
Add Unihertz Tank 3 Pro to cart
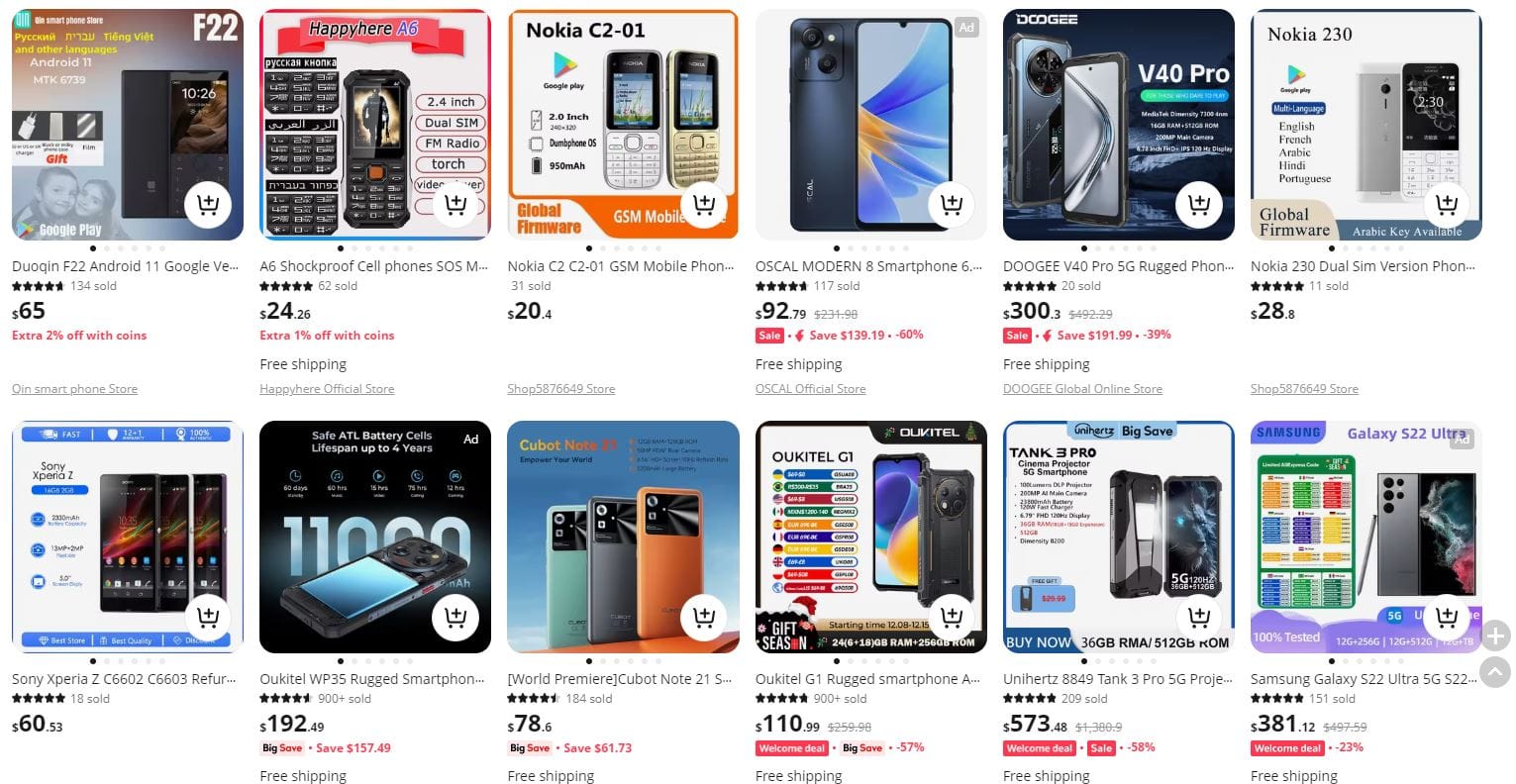click(1199, 618)
